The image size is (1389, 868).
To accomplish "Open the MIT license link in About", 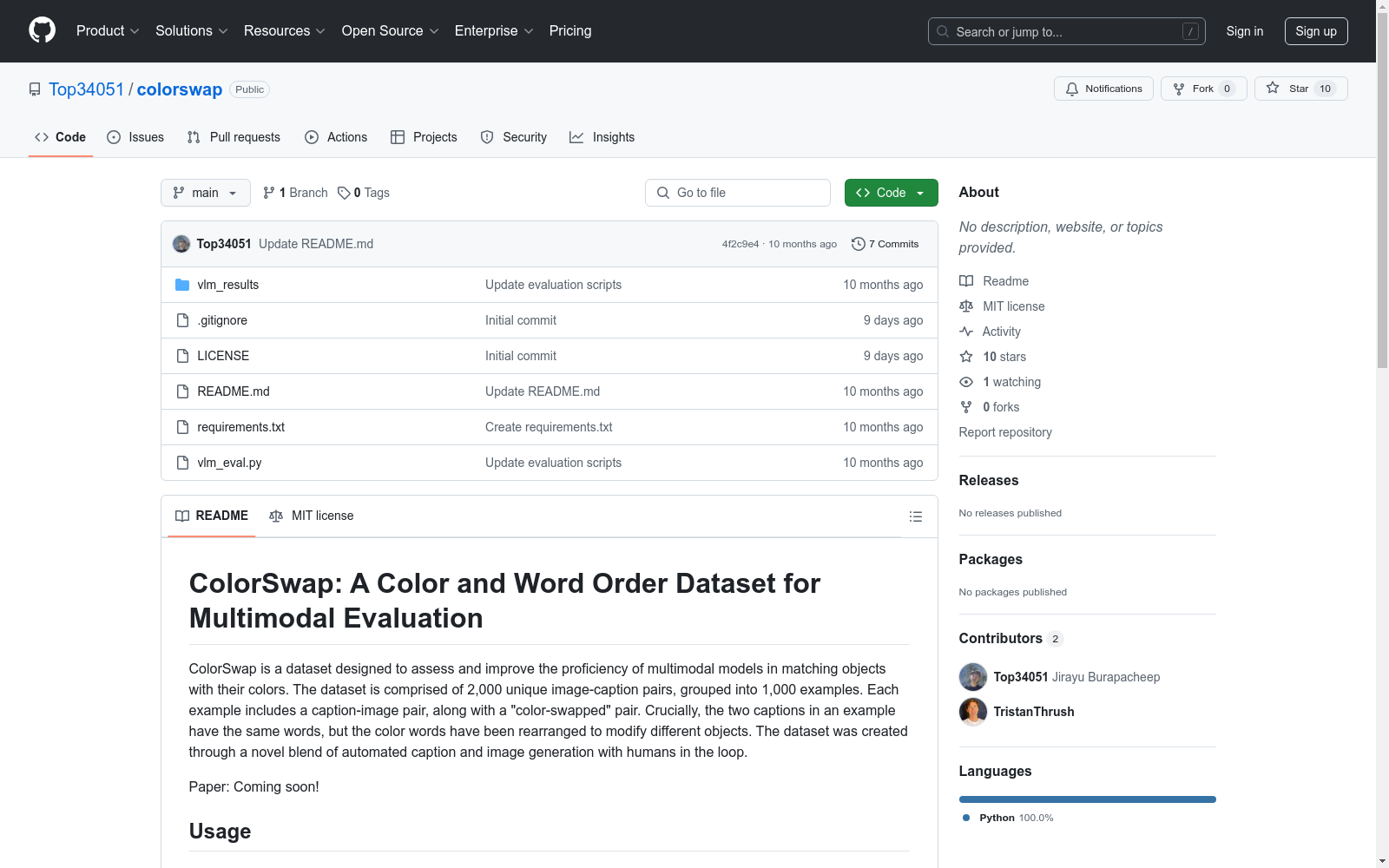I will coord(1002,306).
